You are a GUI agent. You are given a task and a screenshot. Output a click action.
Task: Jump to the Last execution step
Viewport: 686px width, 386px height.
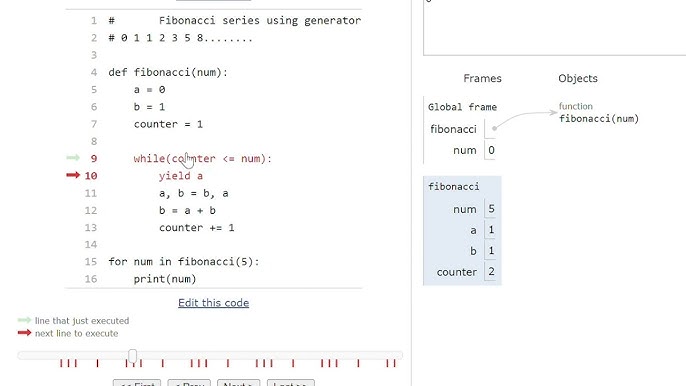coord(290,383)
